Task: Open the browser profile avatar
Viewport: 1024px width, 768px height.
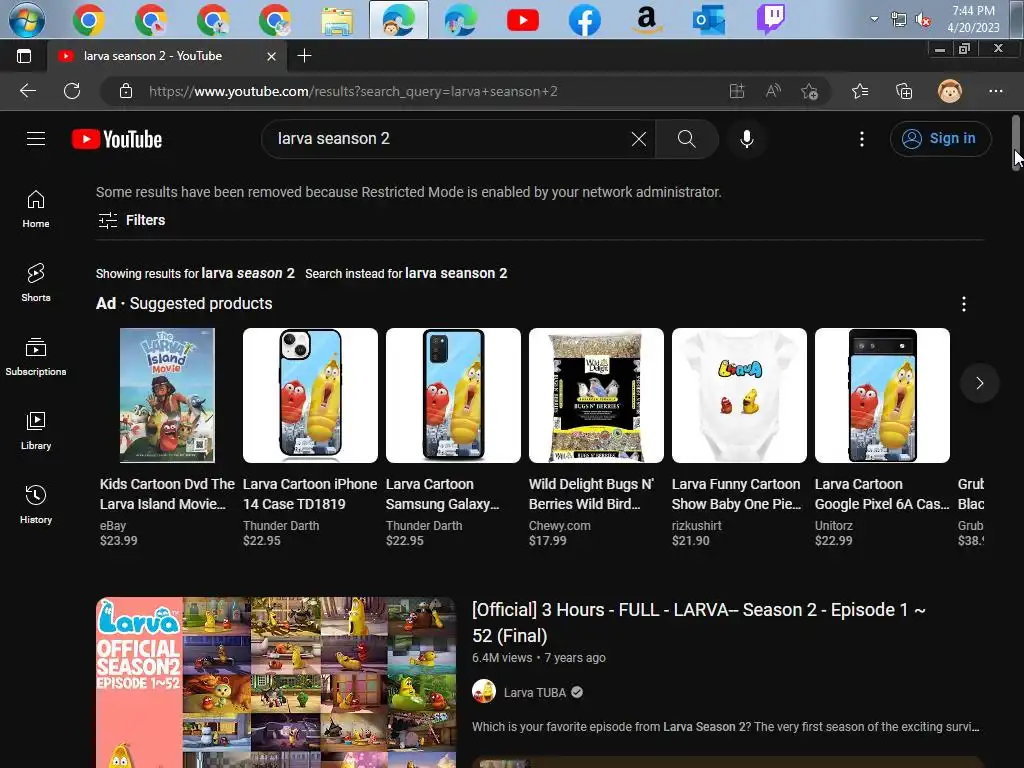Action: (950, 91)
